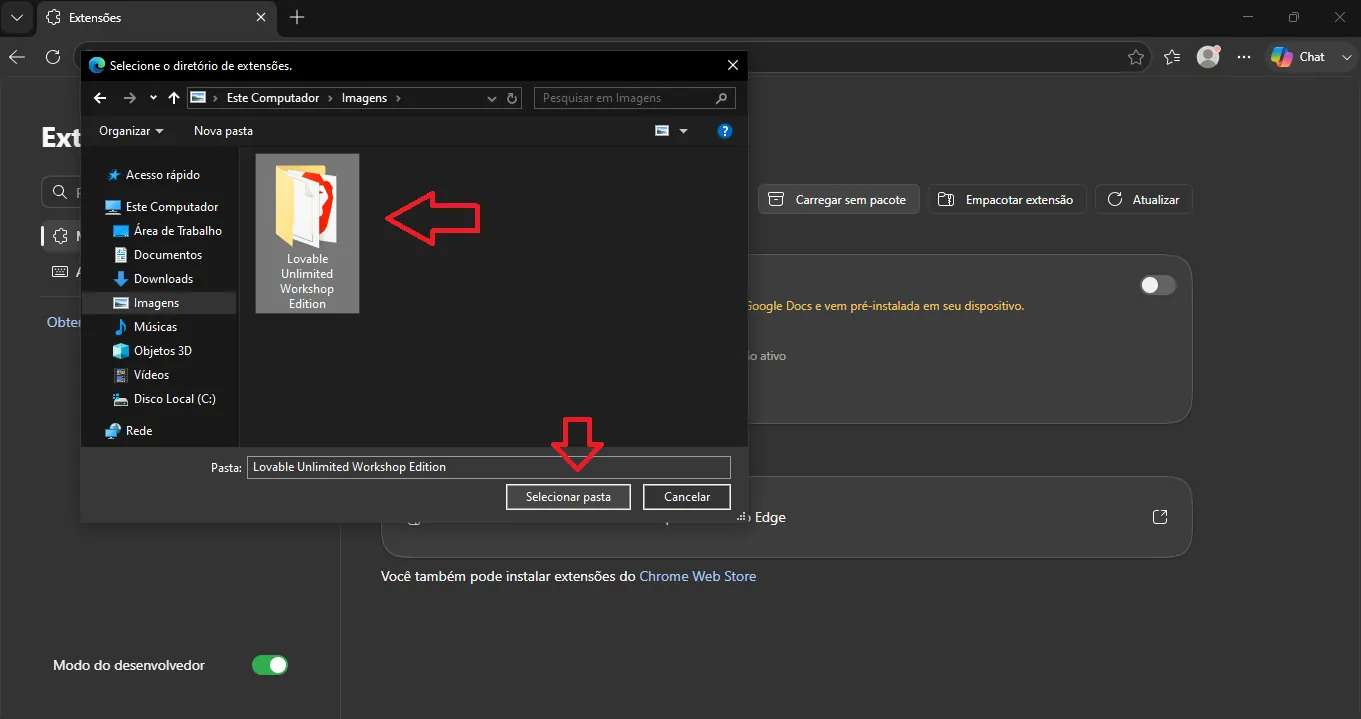Open Copilot Chat button in toolbar
Viewport: 1361px width, 719px height.
(x=1311, y=57)
